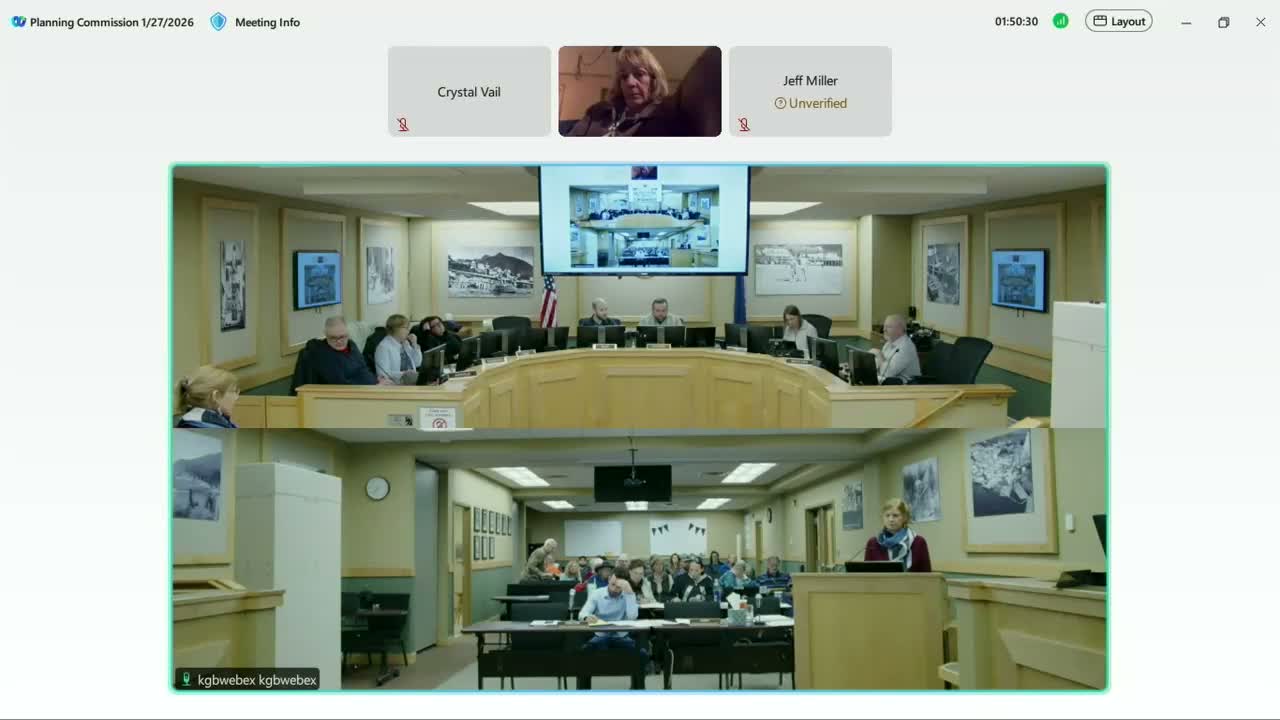Click the Unverified question mark icon

[780, 103]
